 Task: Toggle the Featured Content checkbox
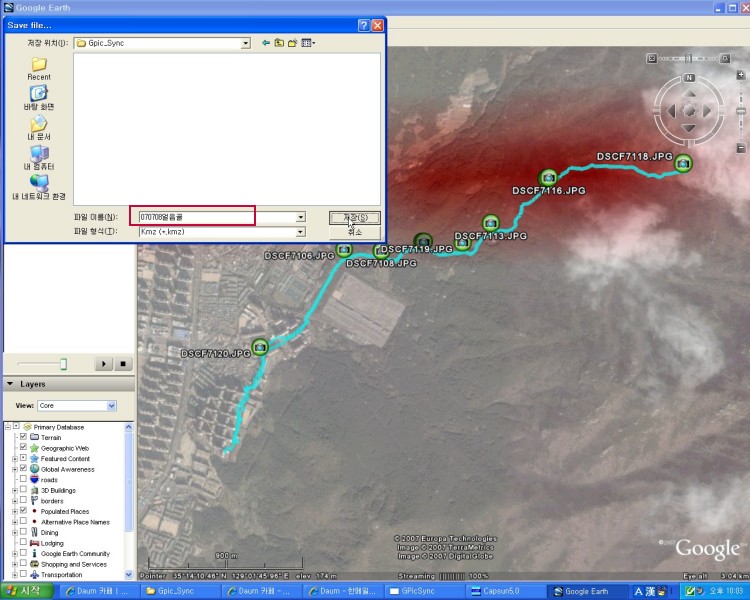tap(23, 458)
